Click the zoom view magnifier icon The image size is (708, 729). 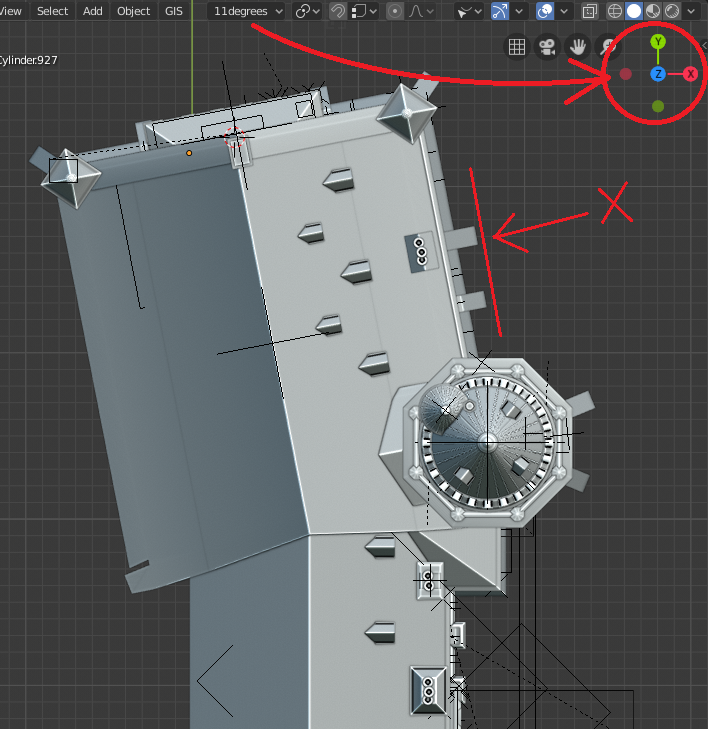click(608, 46)
